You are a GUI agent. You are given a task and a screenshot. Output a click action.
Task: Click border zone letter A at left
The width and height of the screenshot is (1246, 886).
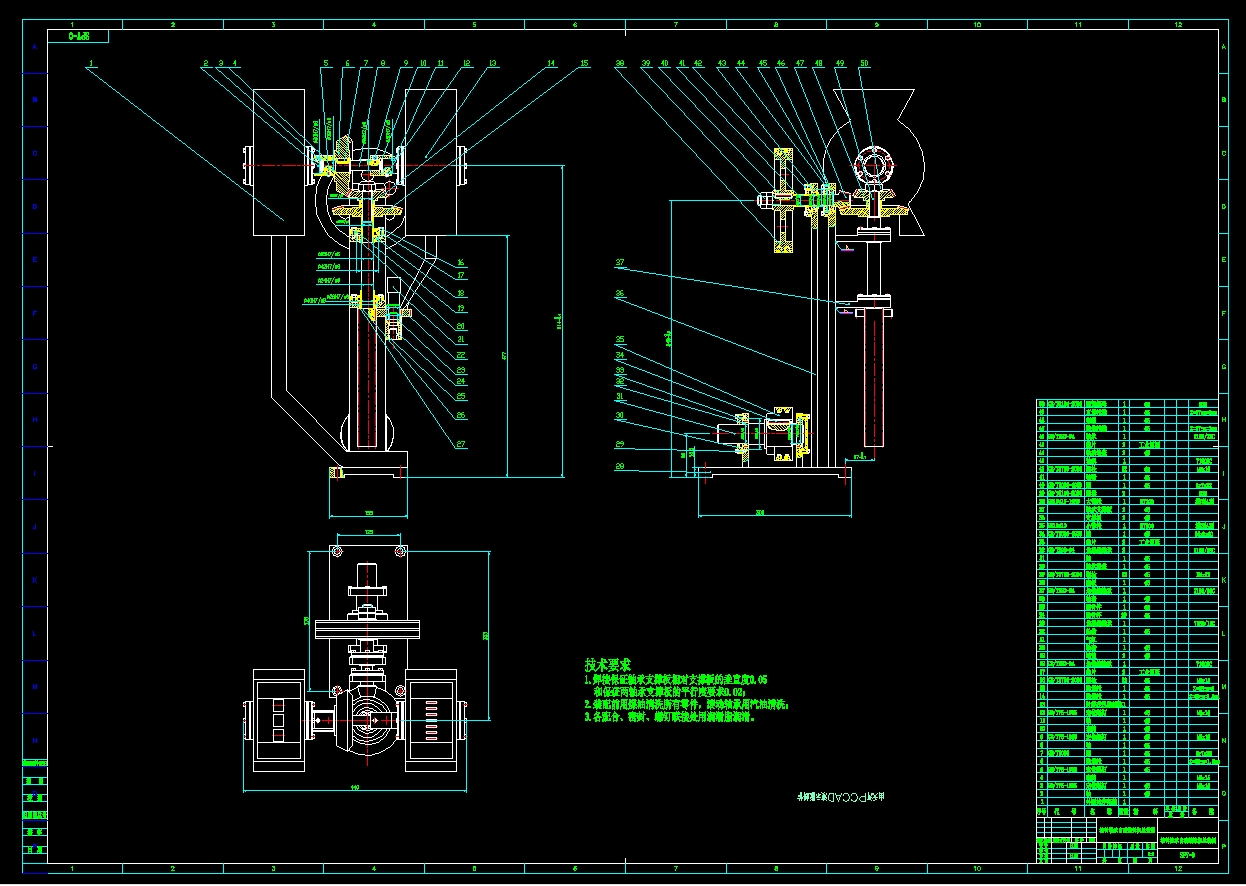click(x=35, y=47)
